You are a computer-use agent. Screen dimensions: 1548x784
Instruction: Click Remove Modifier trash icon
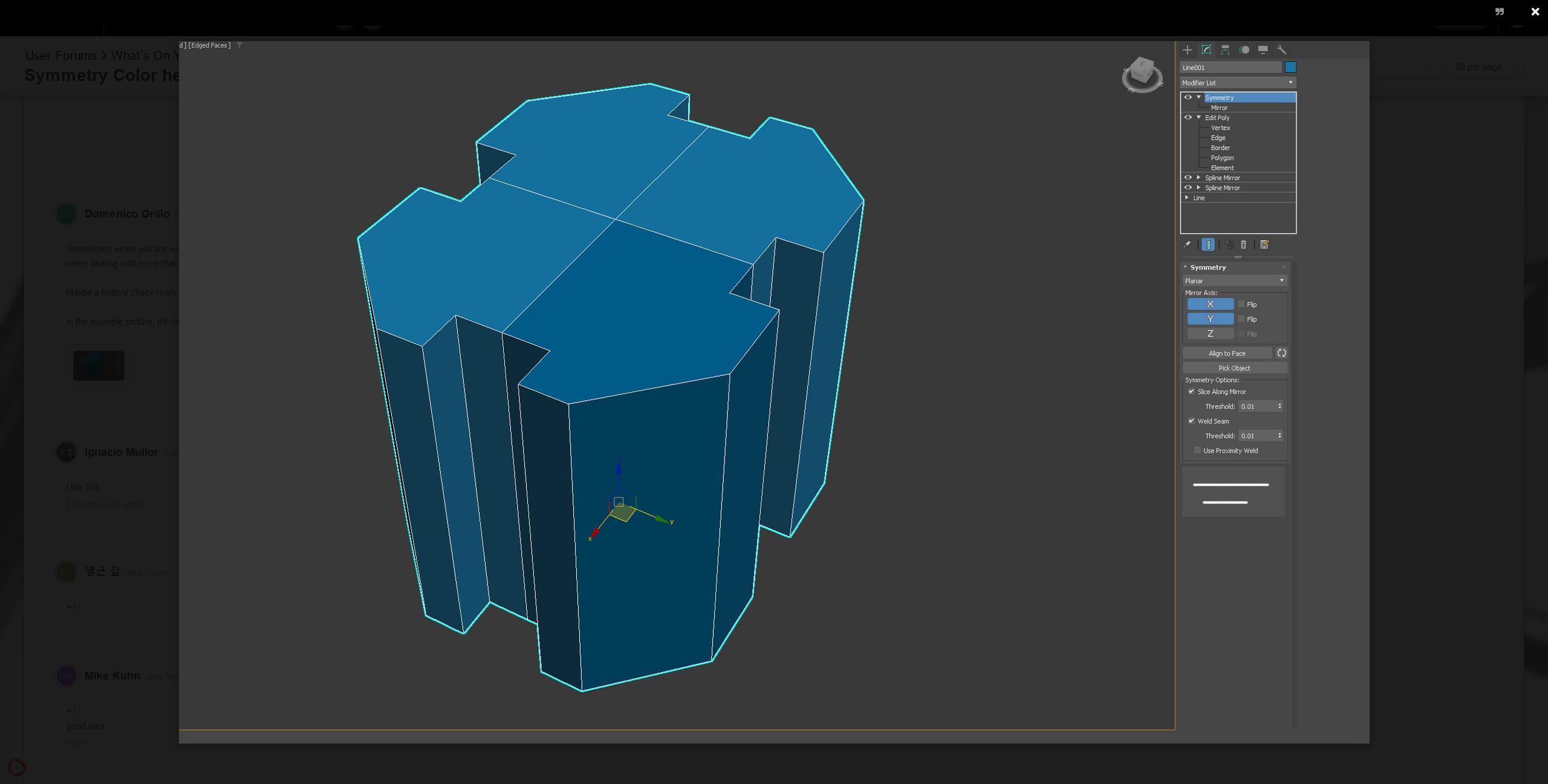pyautogui.click(x=1243, y=244)
